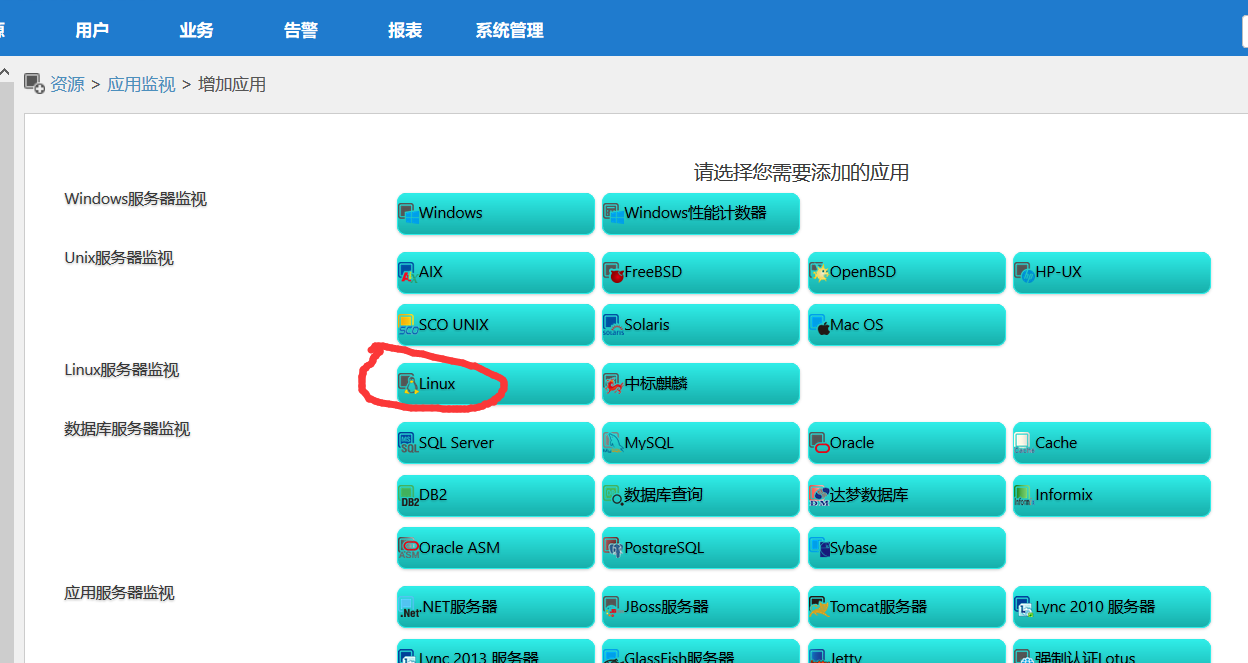Click the Windows服务器监视 category label
Viewport: 1248px width, 663px height.
136,199
